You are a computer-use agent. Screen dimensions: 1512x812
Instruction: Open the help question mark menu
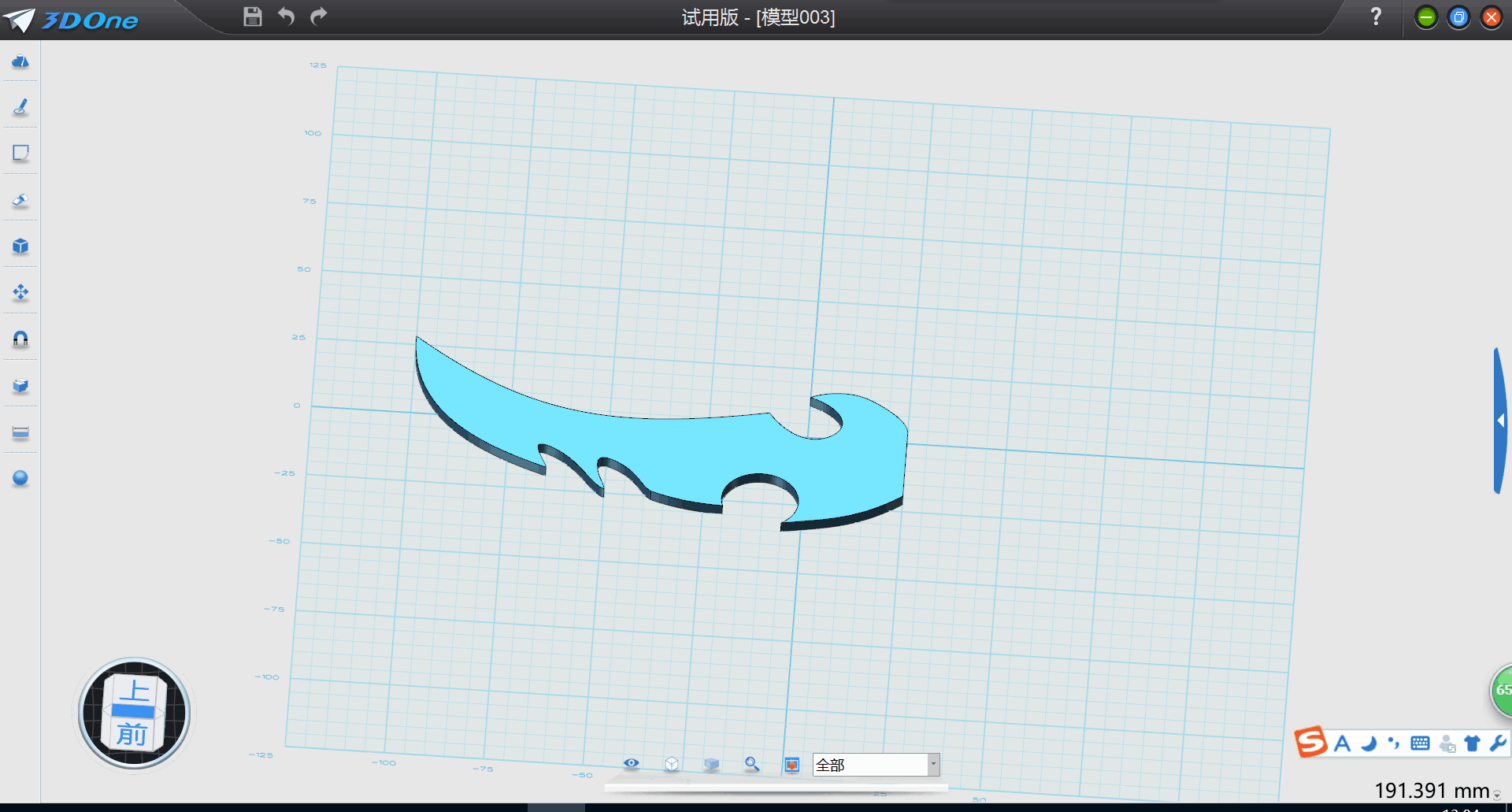(x=1376, y=17)
